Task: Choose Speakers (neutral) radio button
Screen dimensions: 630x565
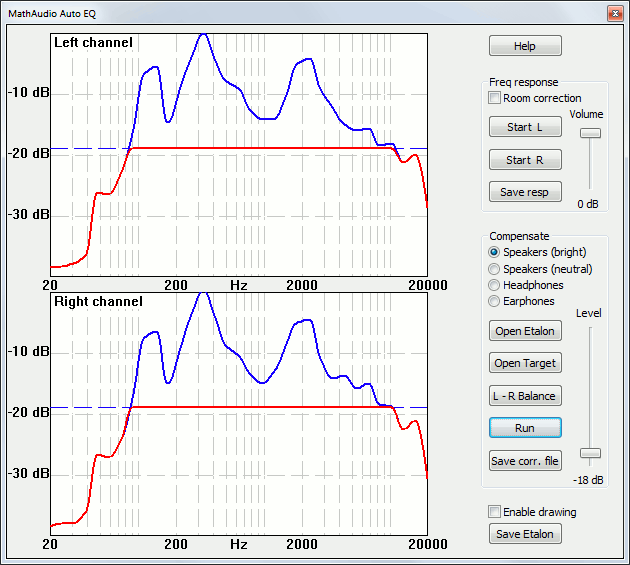Action: point(494,269)
